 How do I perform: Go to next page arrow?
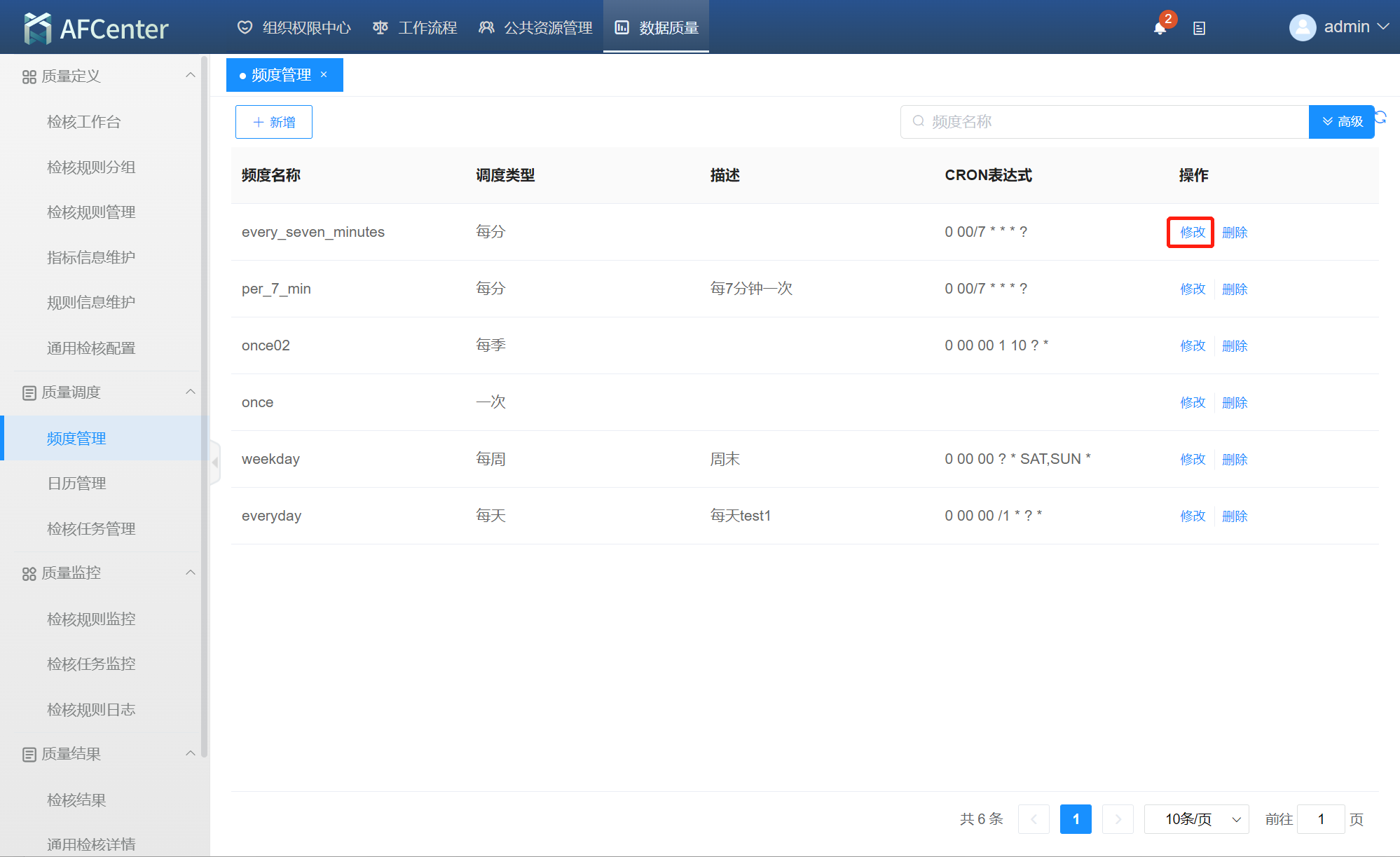click(x=1118, y=819)
